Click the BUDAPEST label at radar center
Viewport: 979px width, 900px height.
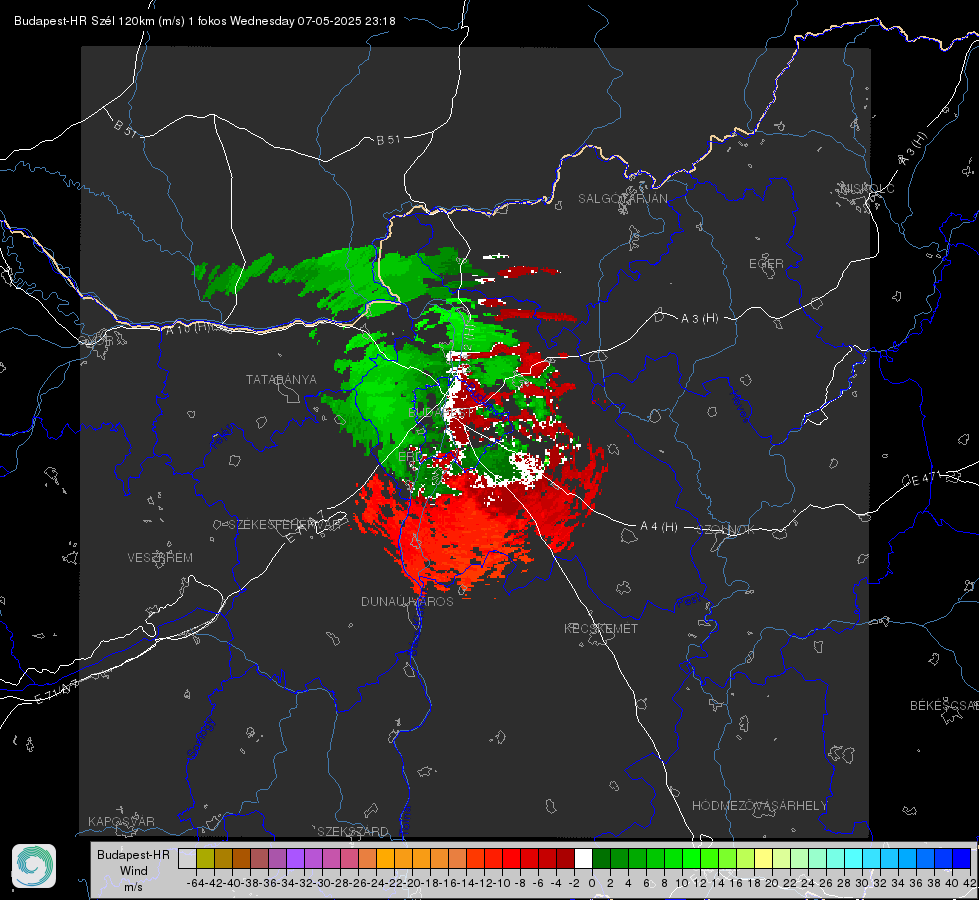tap(441, 412)
